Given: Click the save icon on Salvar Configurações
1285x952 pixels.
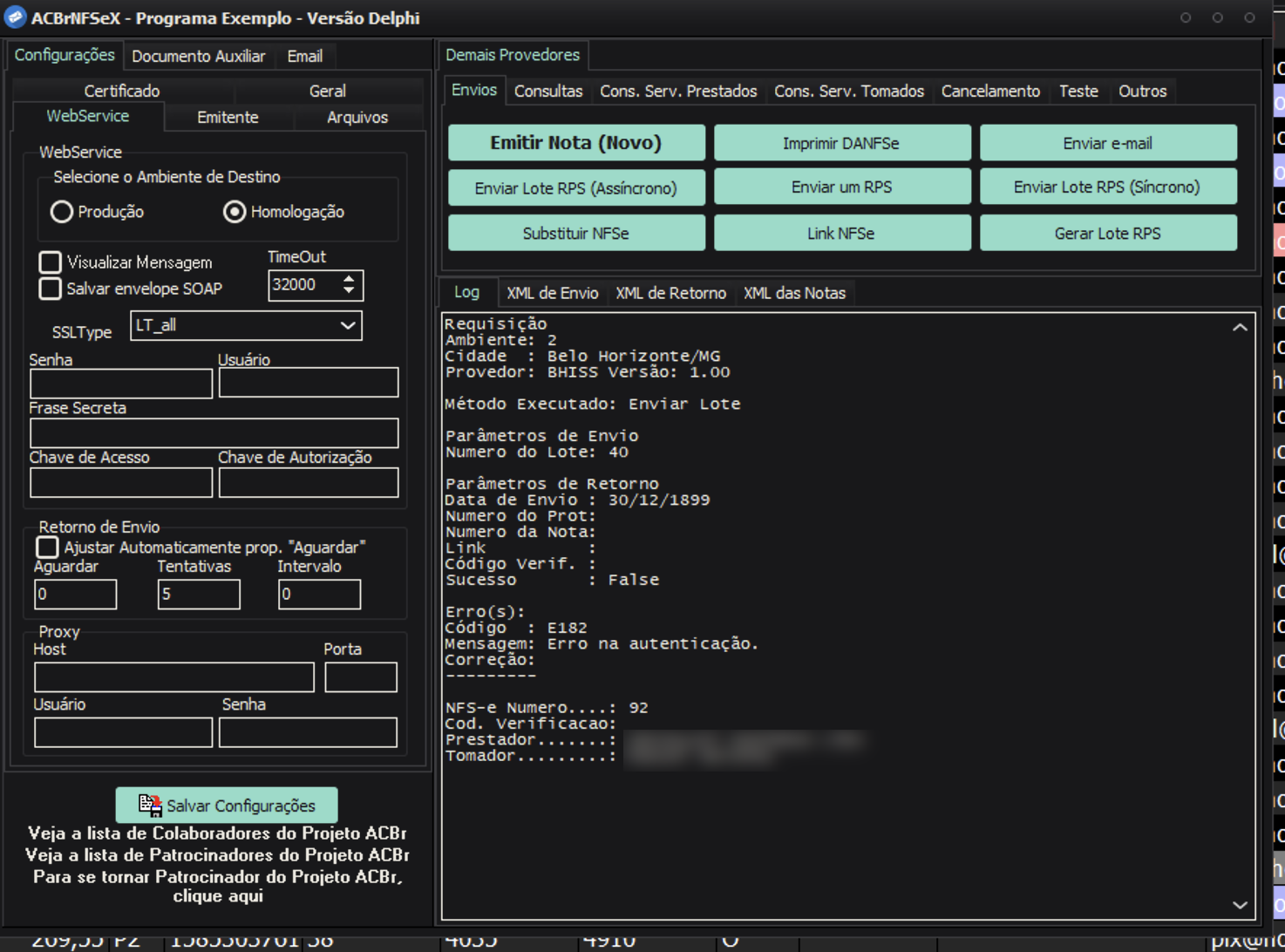Looking at the screenshot, I should coord(150,806).
